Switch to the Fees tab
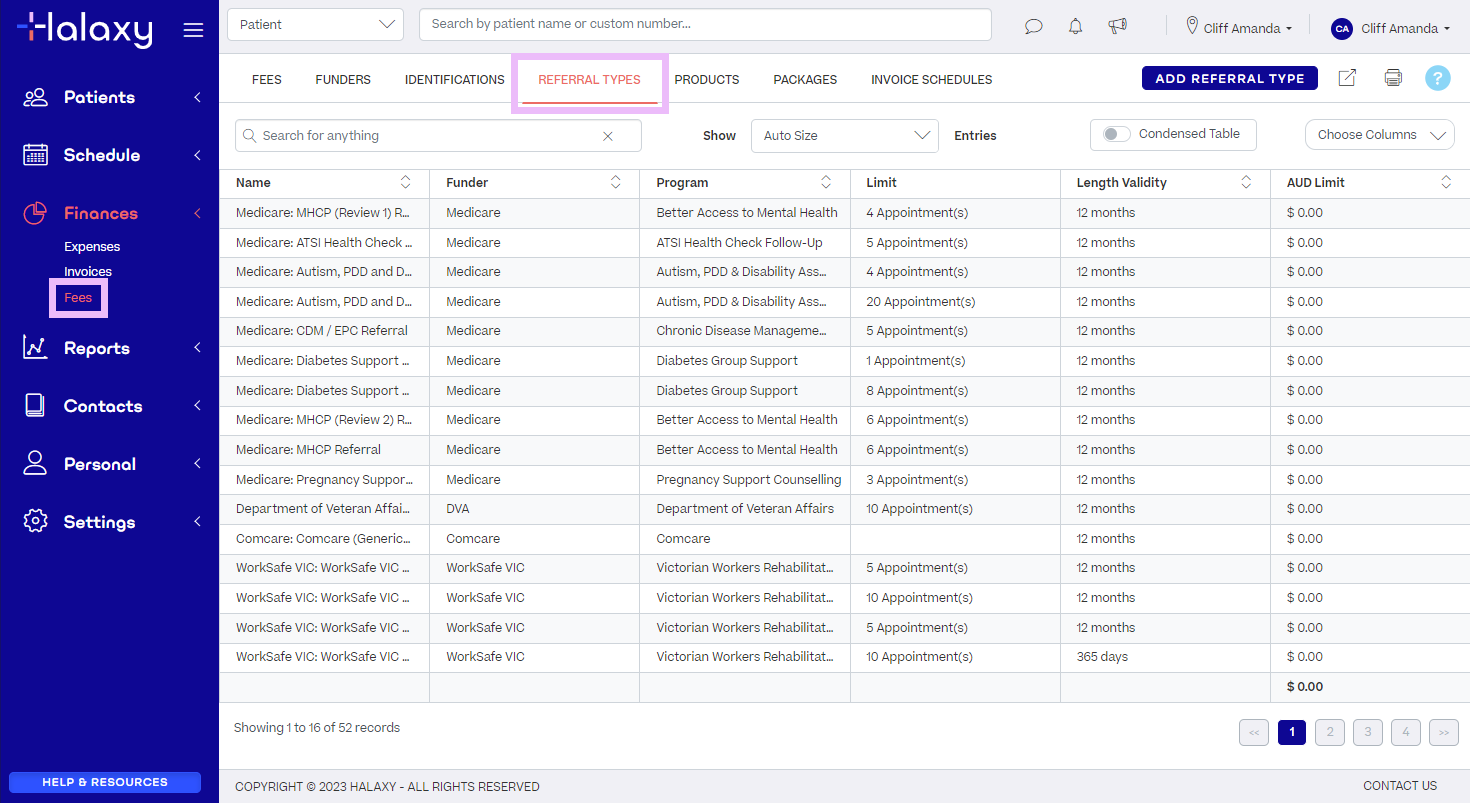Image resolution: width=1470 pixels, height=803 pixels. pyautogui.click(x=267, y=80)
